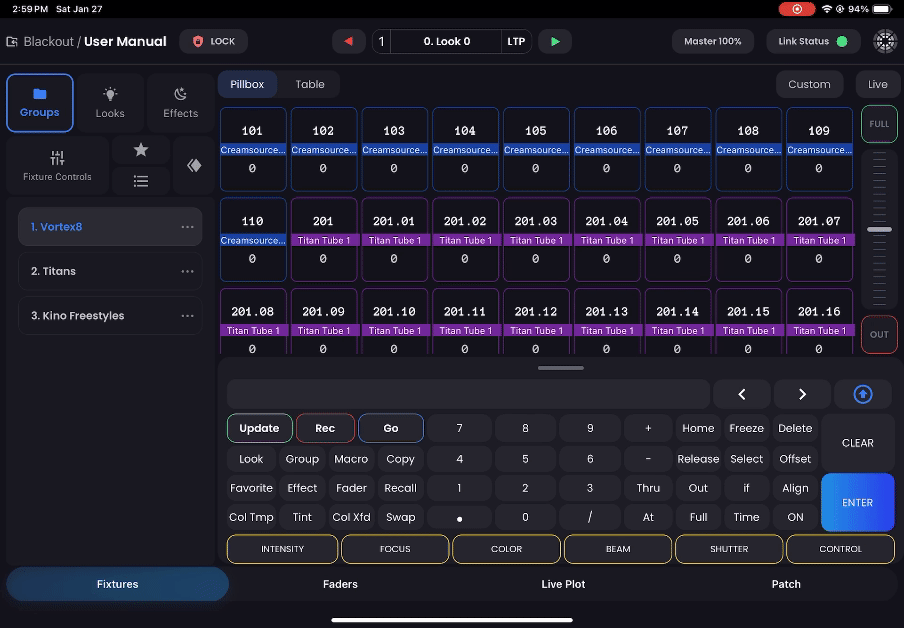Open options for Vortex8 group
Screen dimensions: 904x628
point(187,227)
